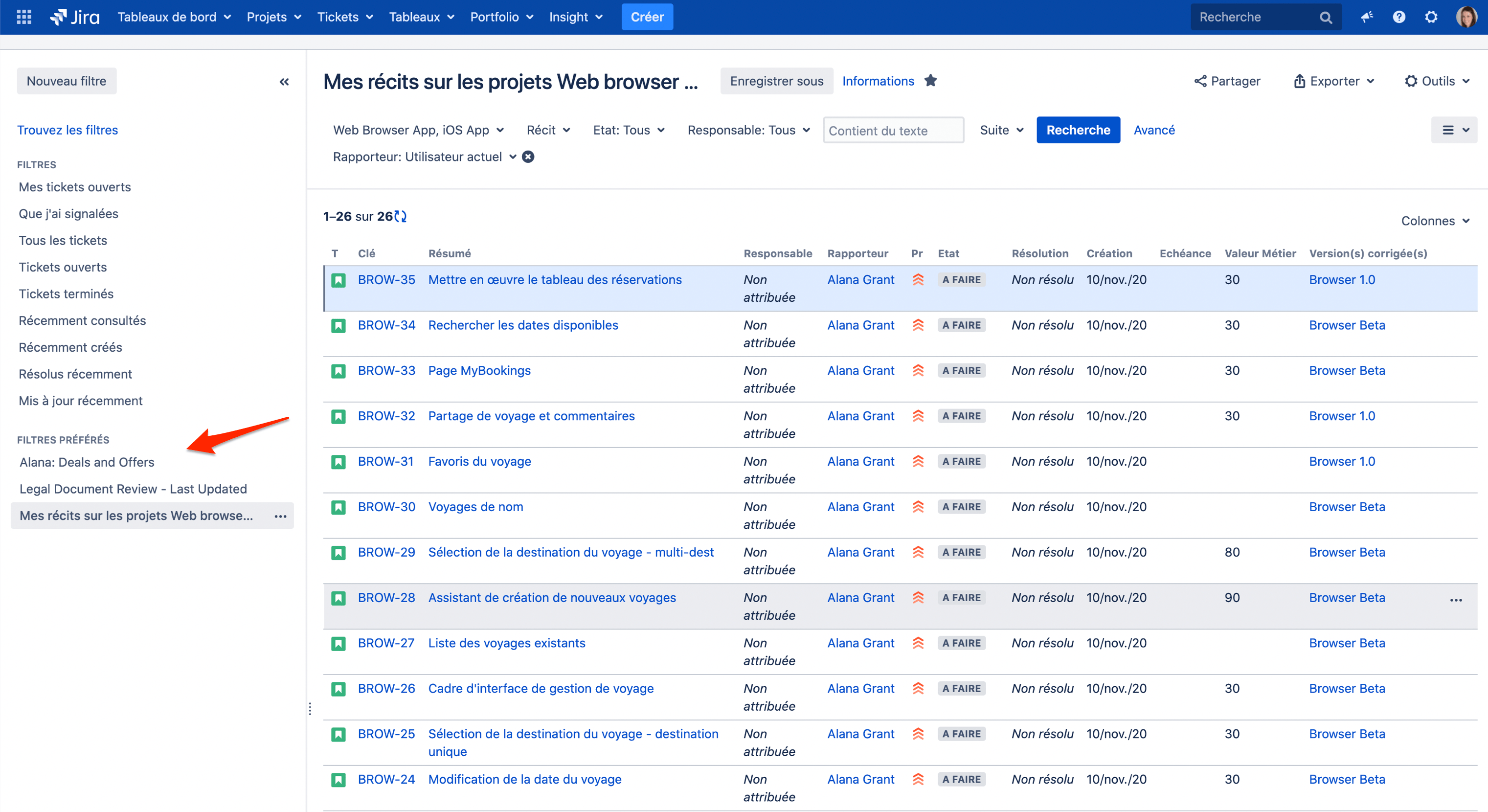Remove the Rapporteur filter criterion
The height and width of the screenshot is (812, 1488).
pos(528,157)
